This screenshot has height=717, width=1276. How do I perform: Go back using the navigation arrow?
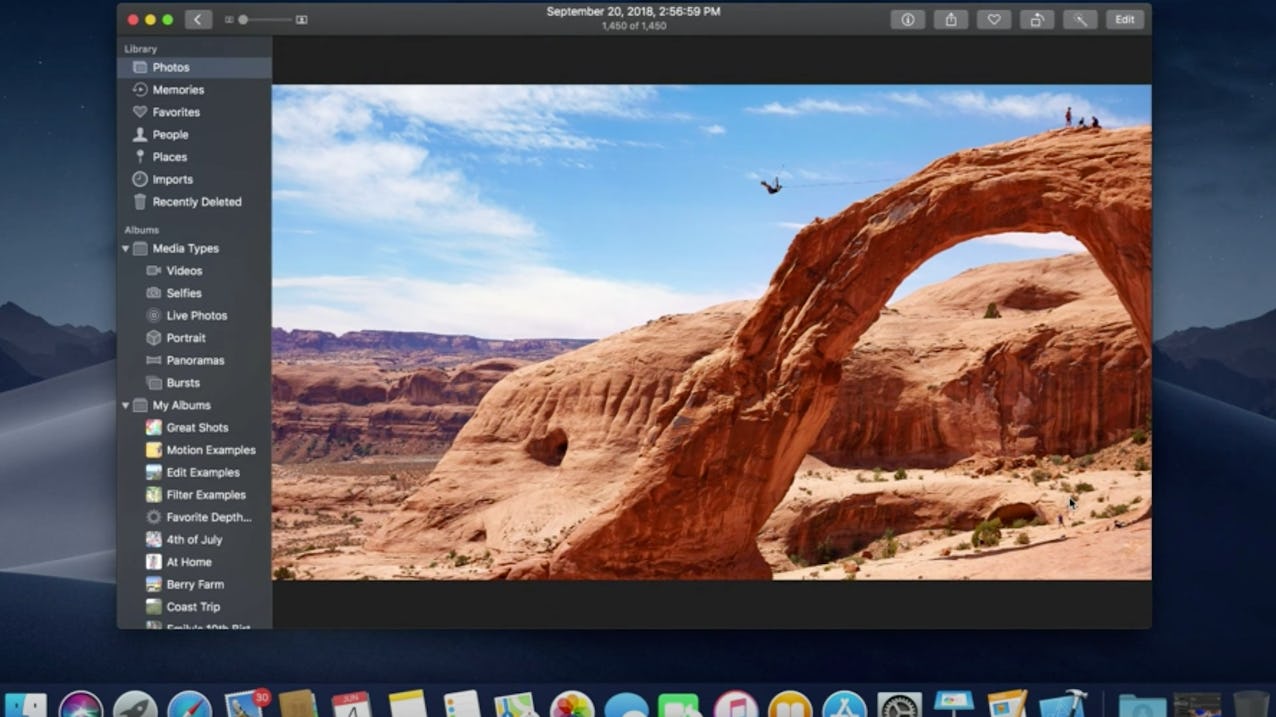pos(197,19)
